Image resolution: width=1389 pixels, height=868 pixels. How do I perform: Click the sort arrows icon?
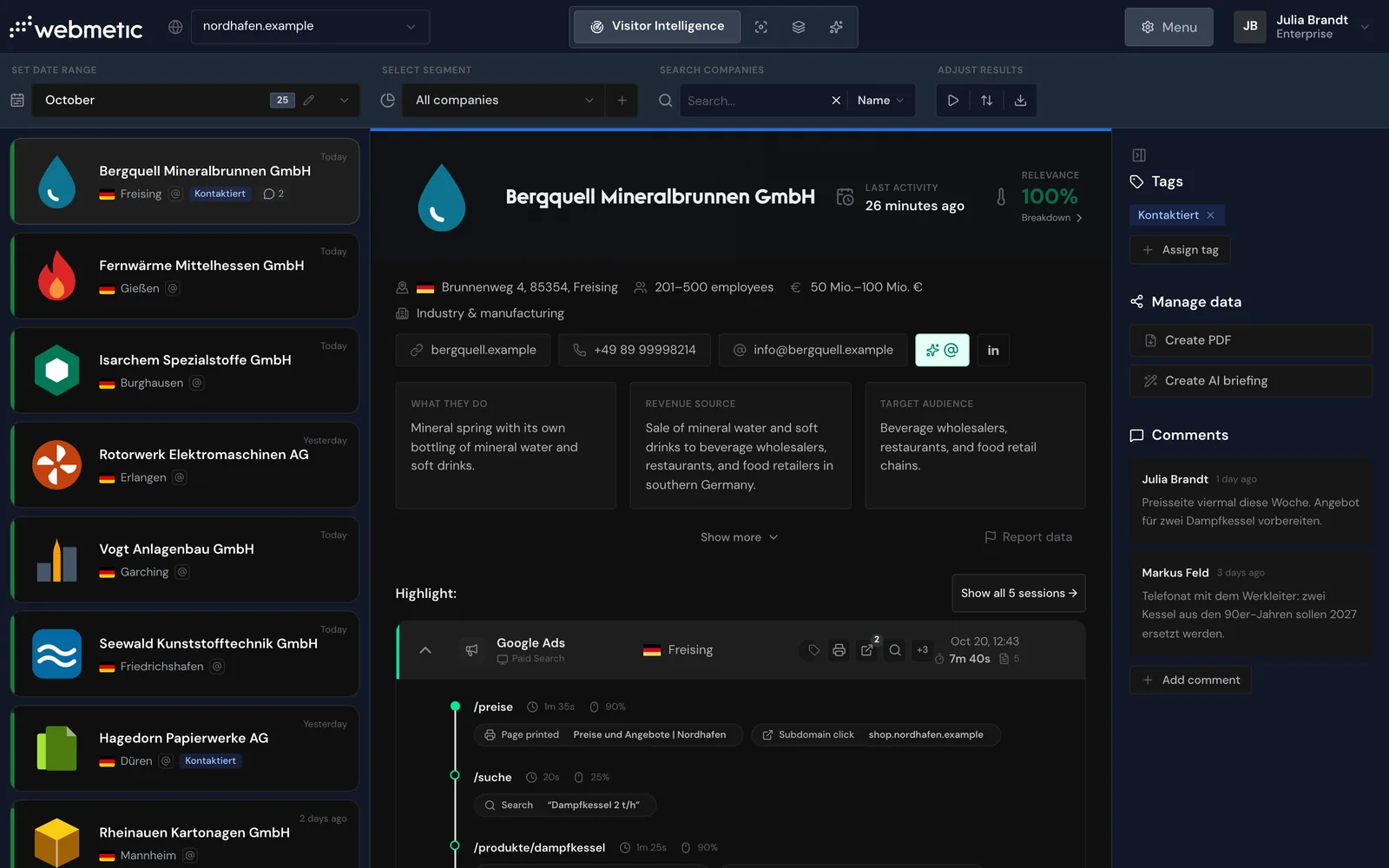987,101
